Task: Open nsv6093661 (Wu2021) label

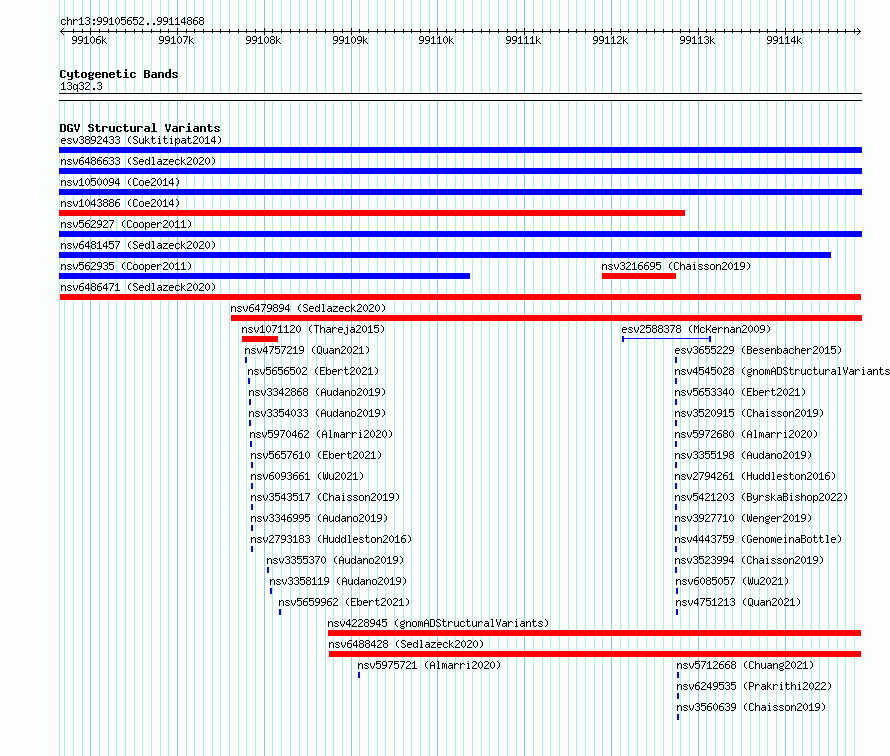Action: (x=307, y=476)
